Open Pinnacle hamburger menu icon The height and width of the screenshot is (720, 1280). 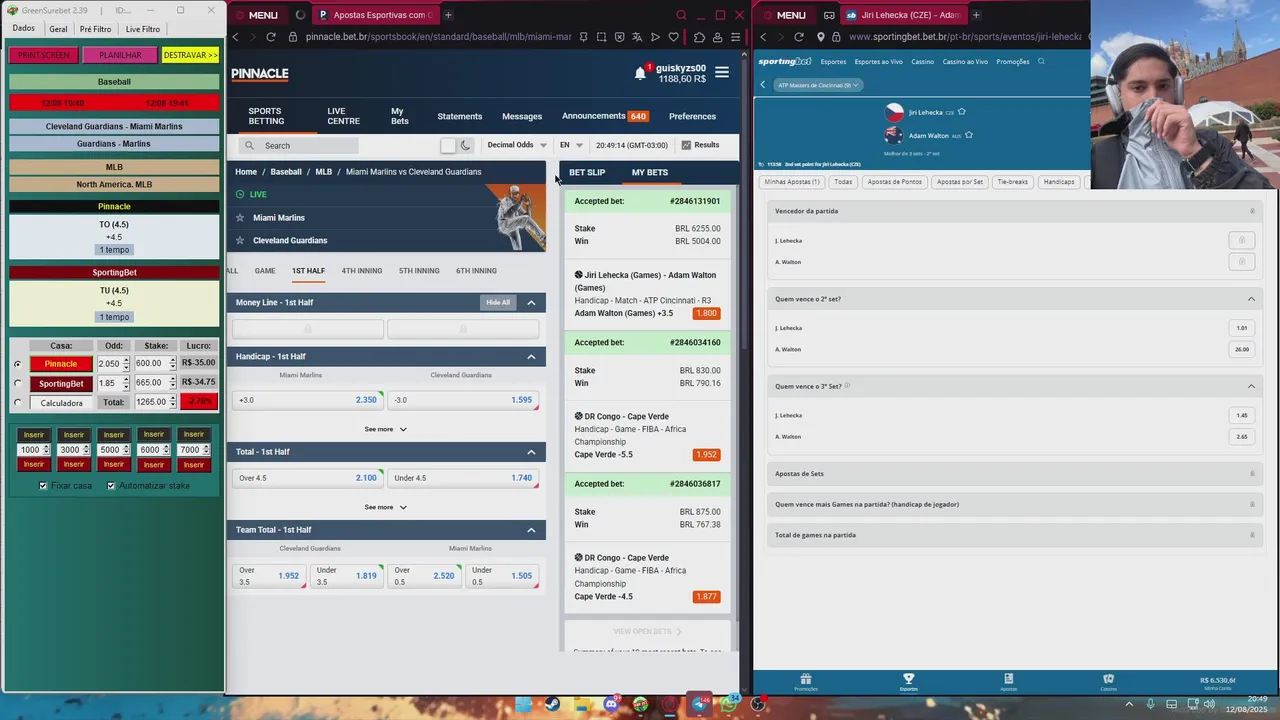click(722, 73)
